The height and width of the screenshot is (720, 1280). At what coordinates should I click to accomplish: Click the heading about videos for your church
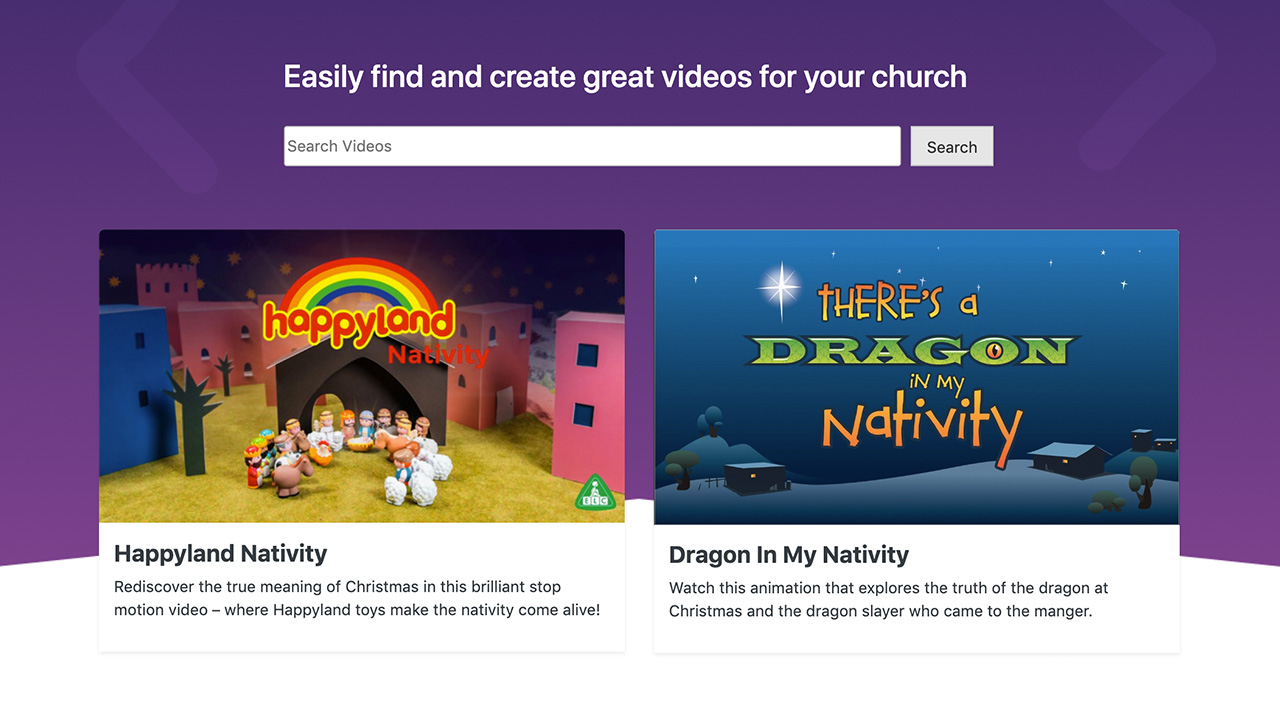tap(625, 77)
